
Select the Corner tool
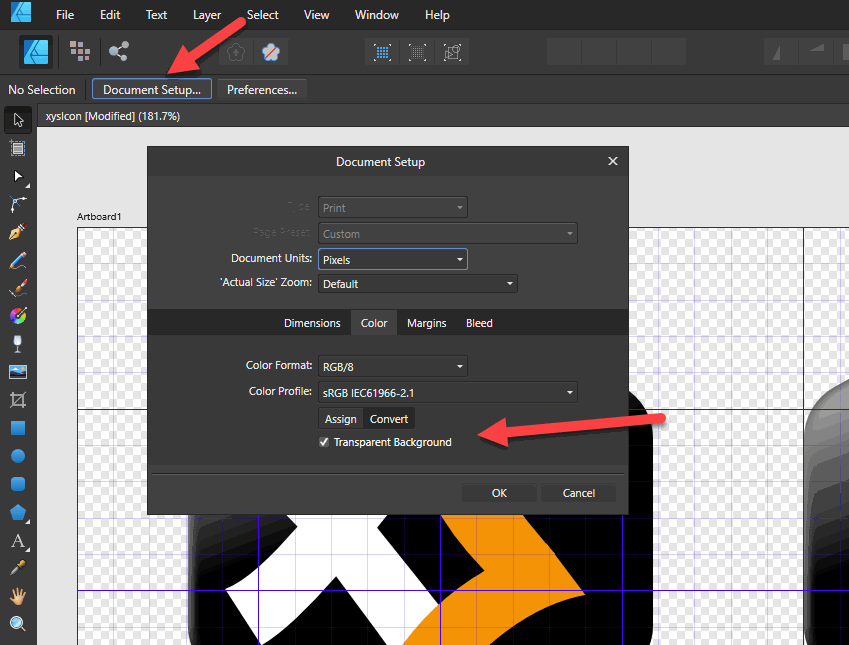click(18, 204)
